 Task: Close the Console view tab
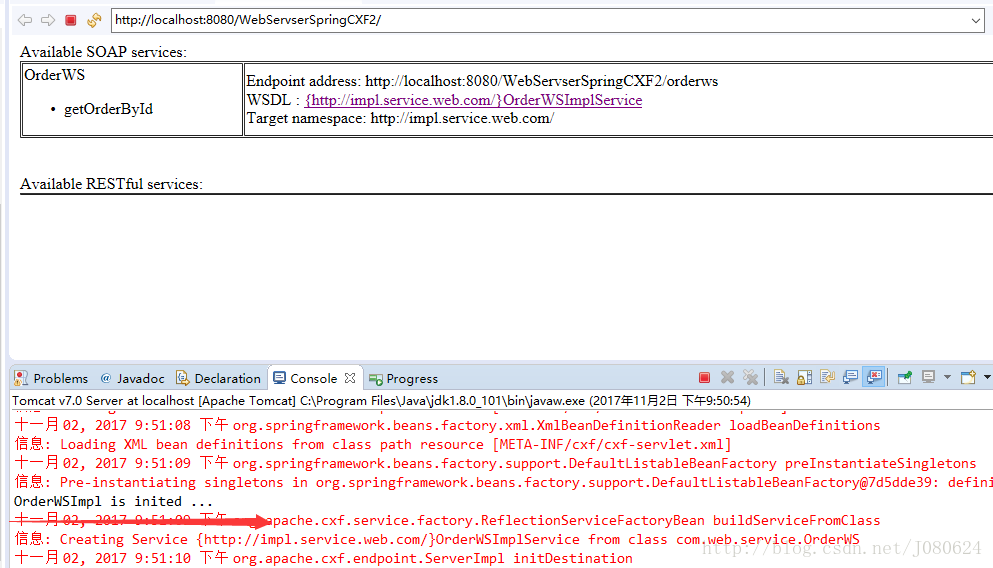(350, 378)
